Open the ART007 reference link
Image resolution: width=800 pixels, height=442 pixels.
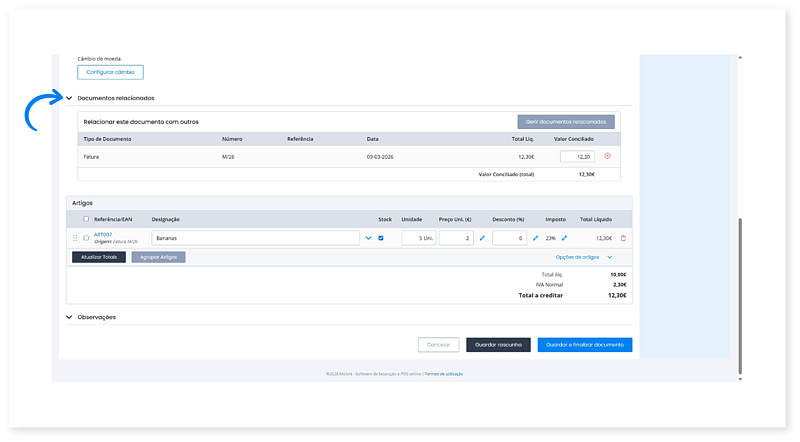click(x=103, y=234)
